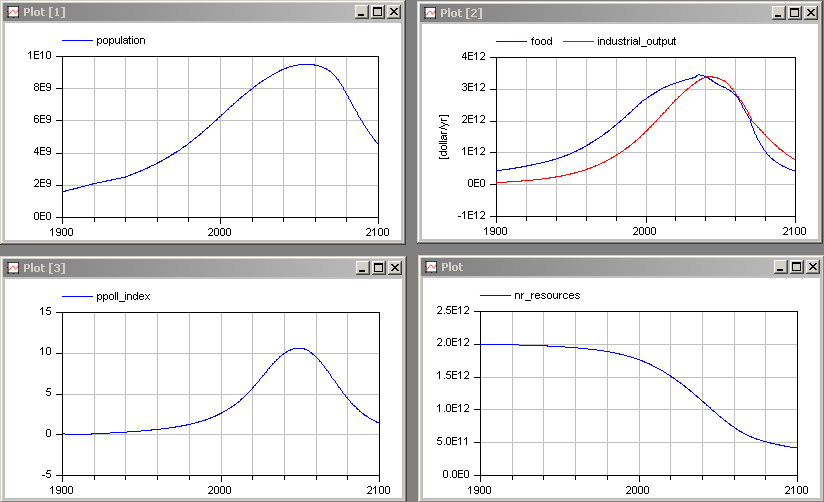Click the Plot [1] title bar icon
The image size is (824, 502).
13,12
